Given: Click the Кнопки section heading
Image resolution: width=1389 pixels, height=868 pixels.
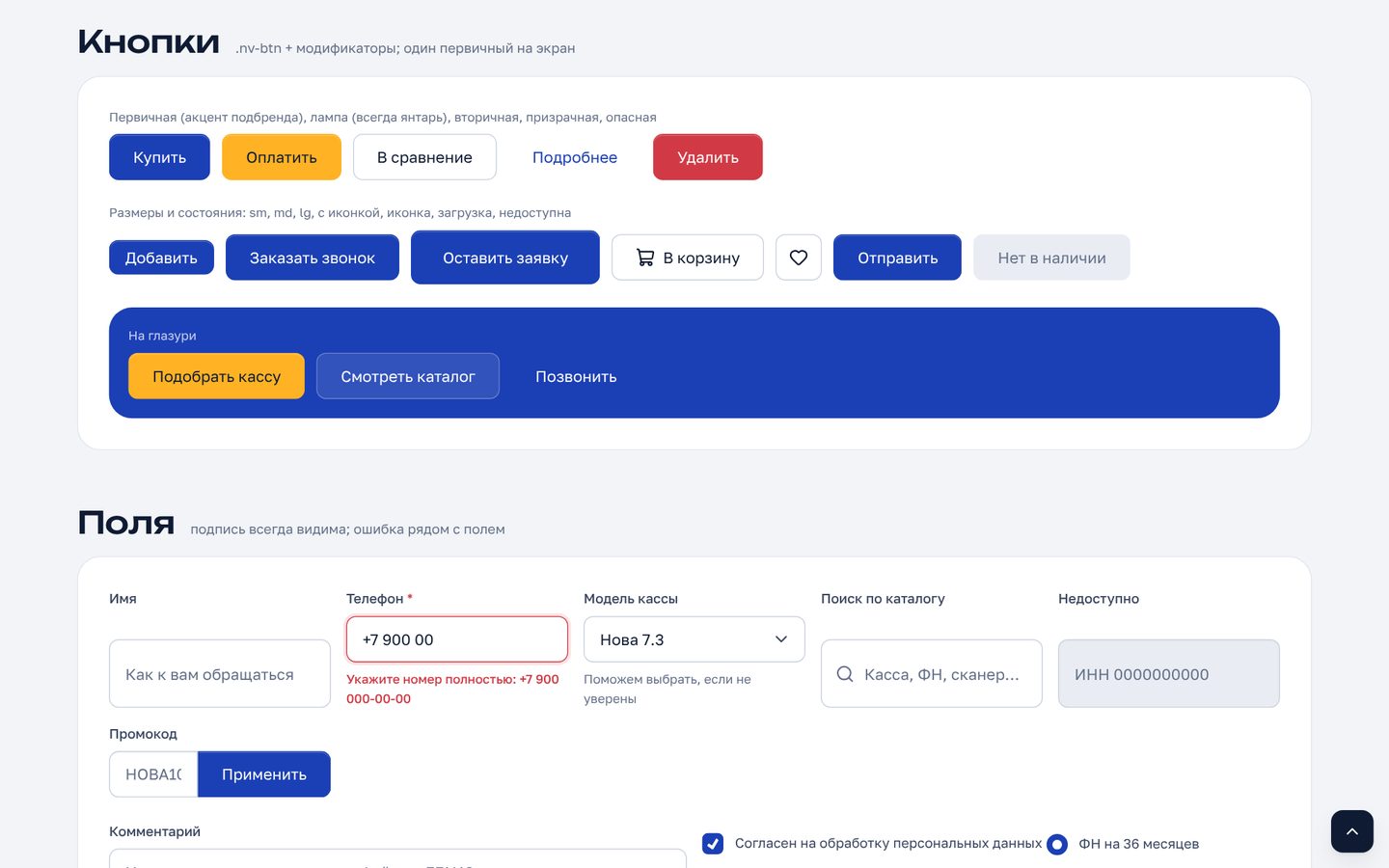Looking at the screenshot, I should click(149, 41).
